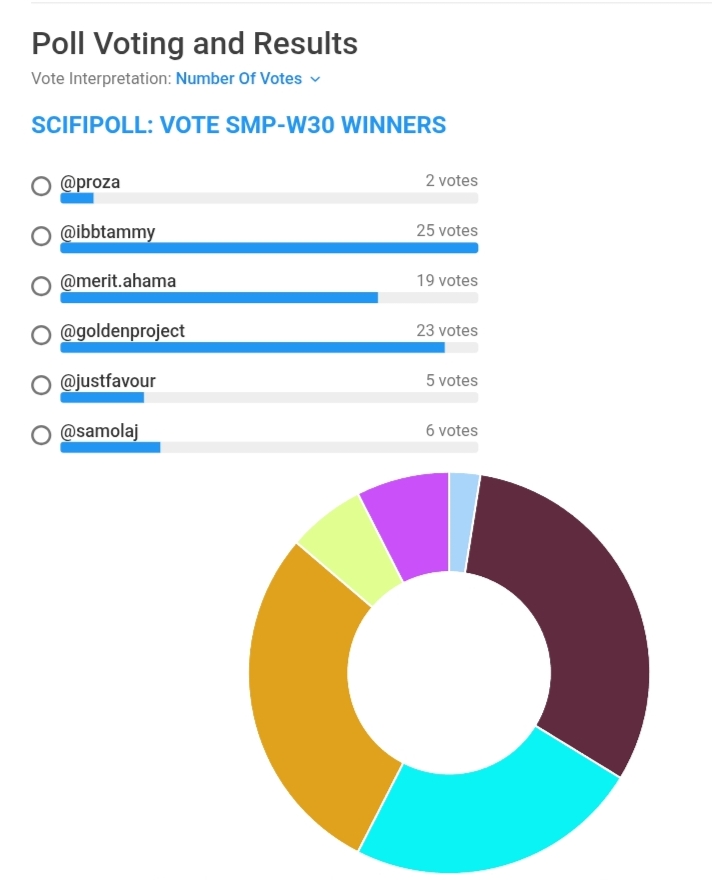Viewport: 712px width, 880px height.
Task: Choose @merit.ahama poll option
Action: click(41, 286)
